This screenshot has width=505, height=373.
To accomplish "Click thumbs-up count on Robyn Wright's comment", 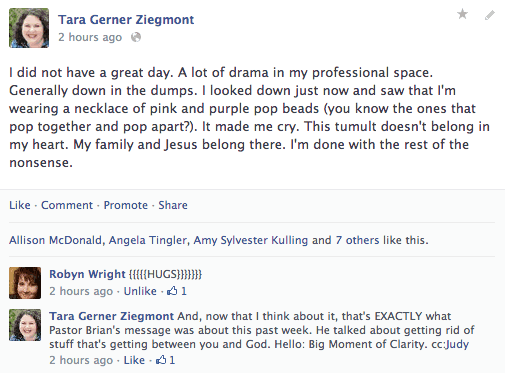I will (177, 291).
